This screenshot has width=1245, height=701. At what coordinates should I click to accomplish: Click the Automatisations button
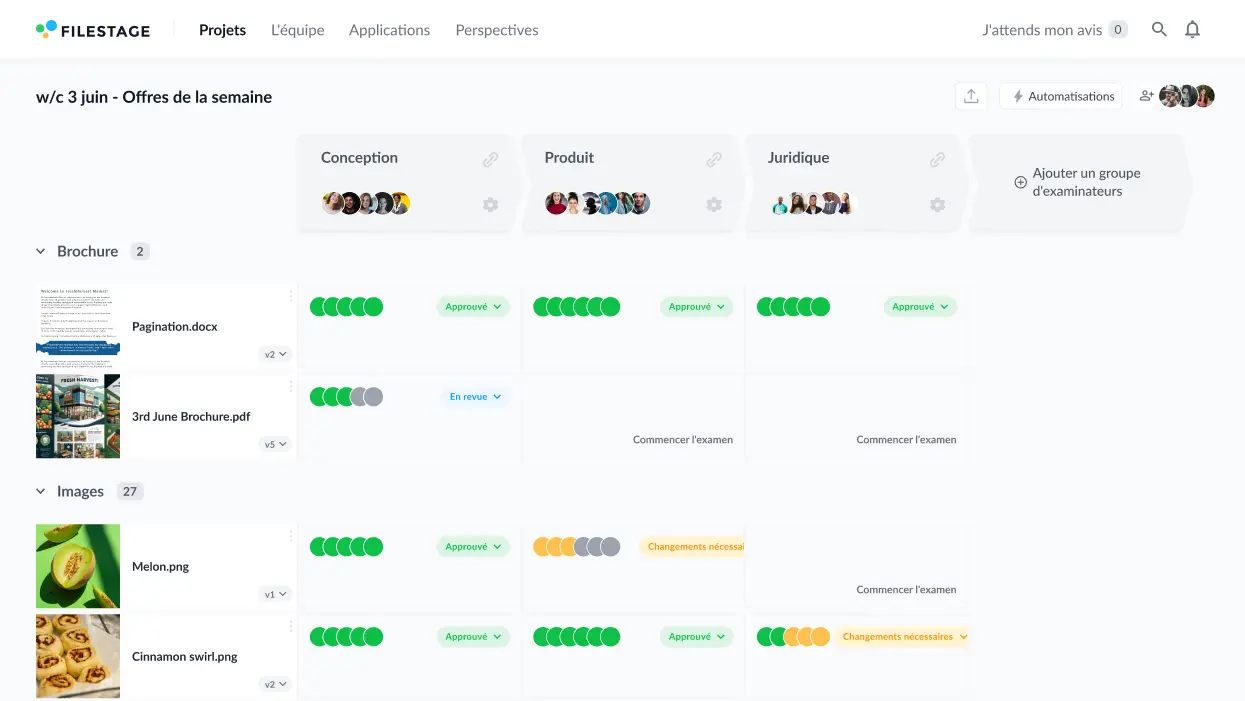[x=1060, y=95]
